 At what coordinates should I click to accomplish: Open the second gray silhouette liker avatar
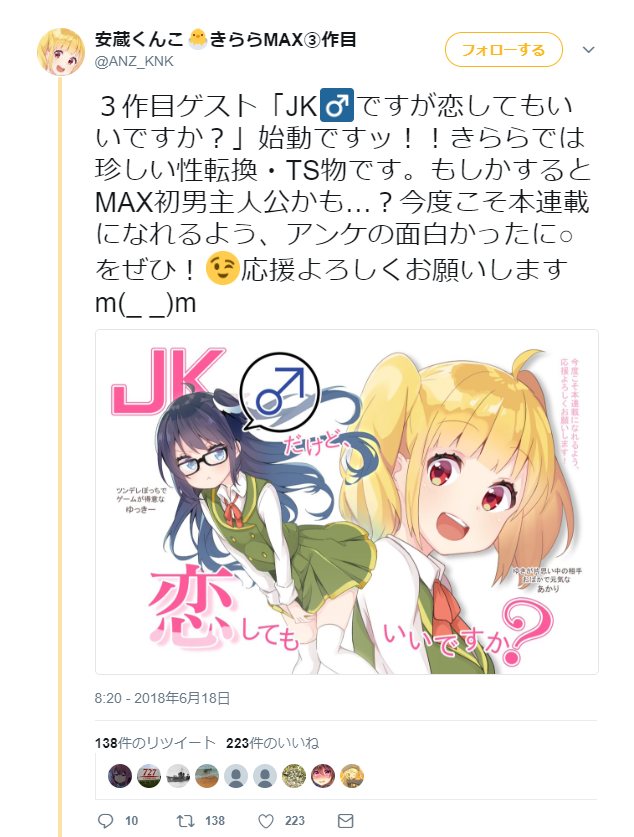click(x=265, y=776)
